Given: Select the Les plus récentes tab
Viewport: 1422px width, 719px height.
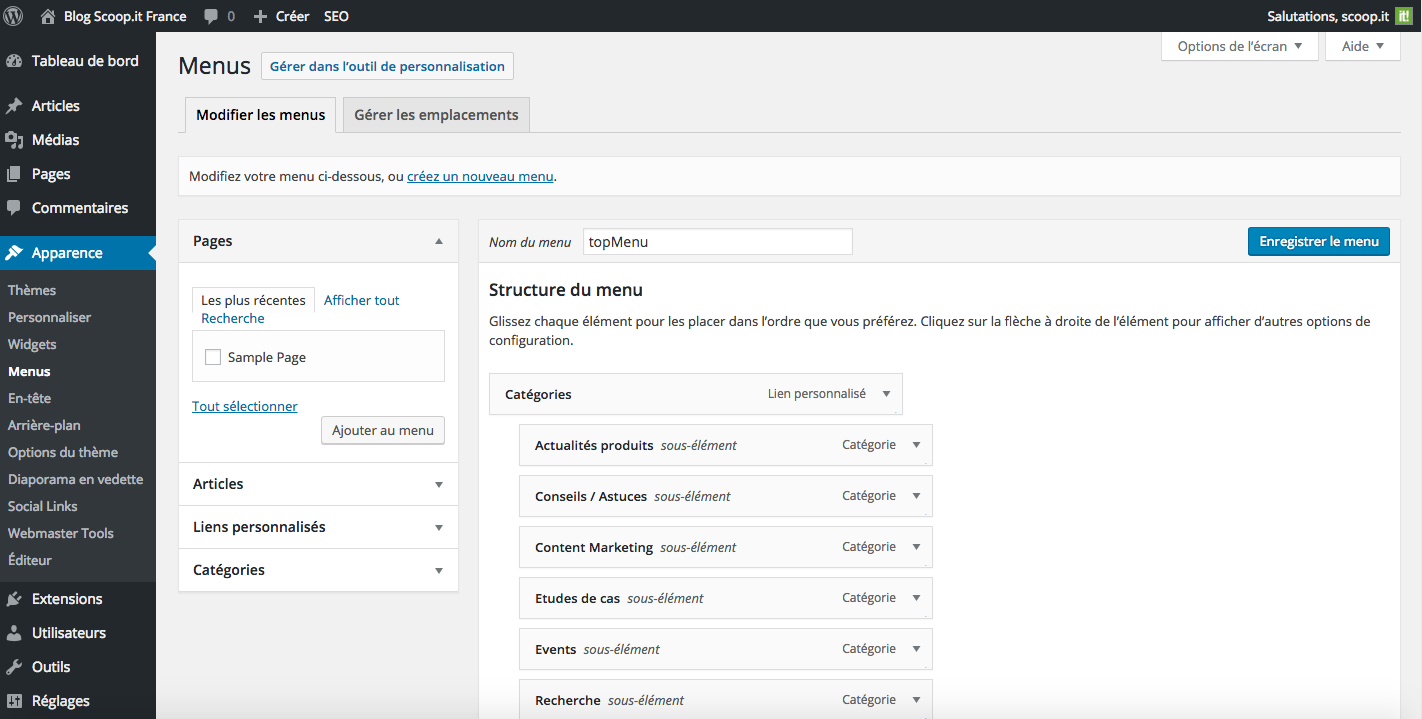Looking at the screenshot, I should click(x=253, y=300).
